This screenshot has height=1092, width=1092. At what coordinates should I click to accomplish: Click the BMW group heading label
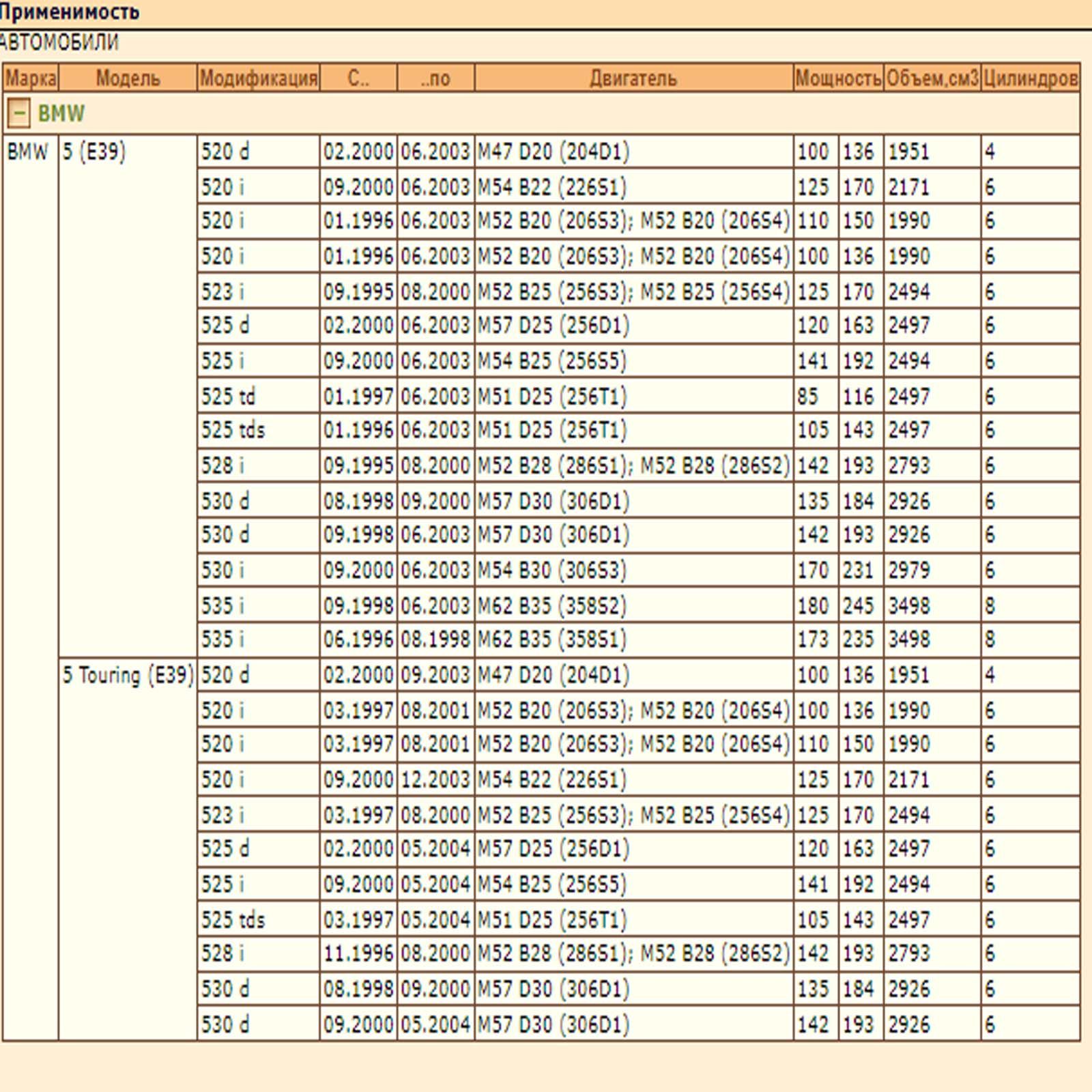click(61, 113)
